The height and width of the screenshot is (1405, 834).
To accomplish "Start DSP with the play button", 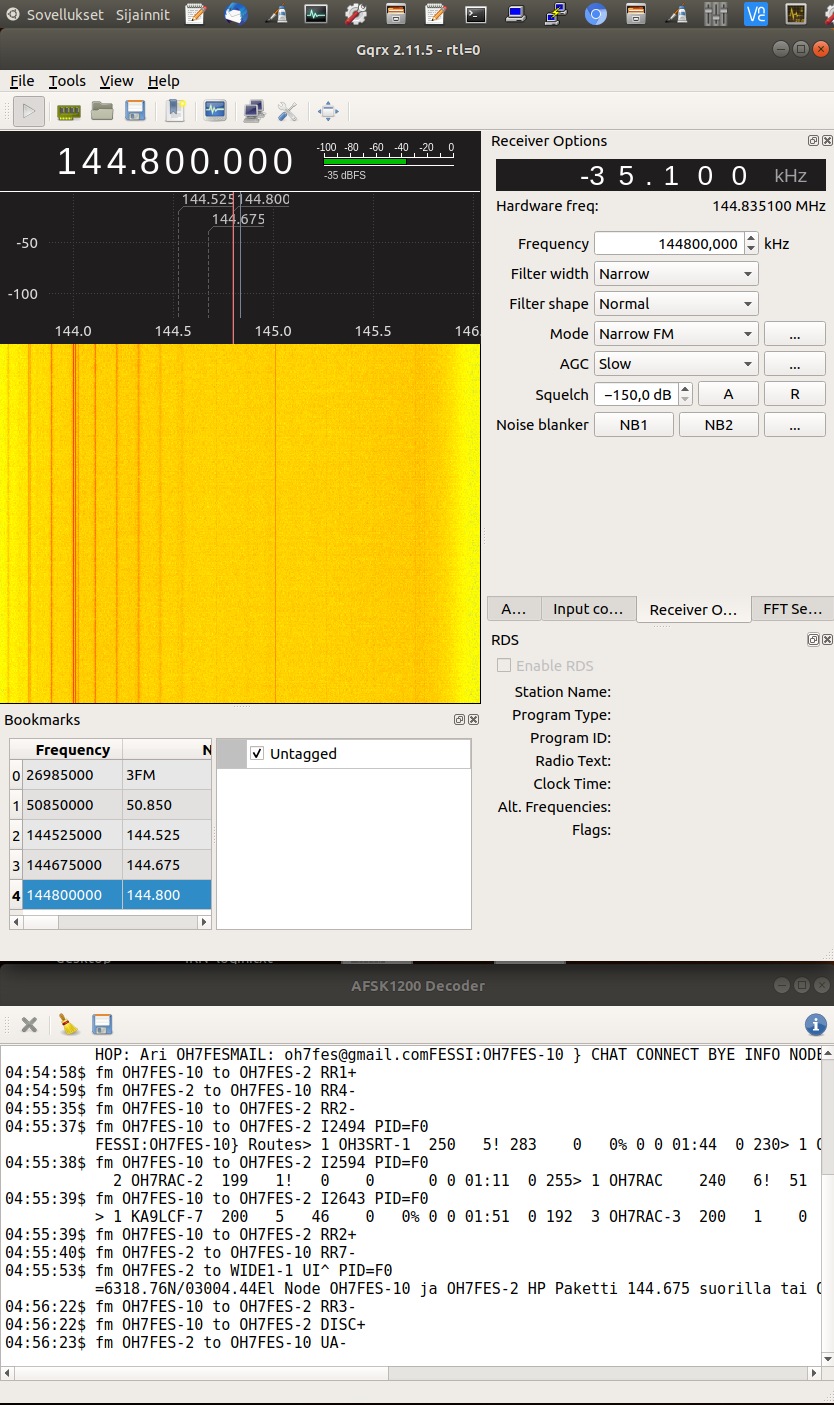I will (x=29, y=111).
